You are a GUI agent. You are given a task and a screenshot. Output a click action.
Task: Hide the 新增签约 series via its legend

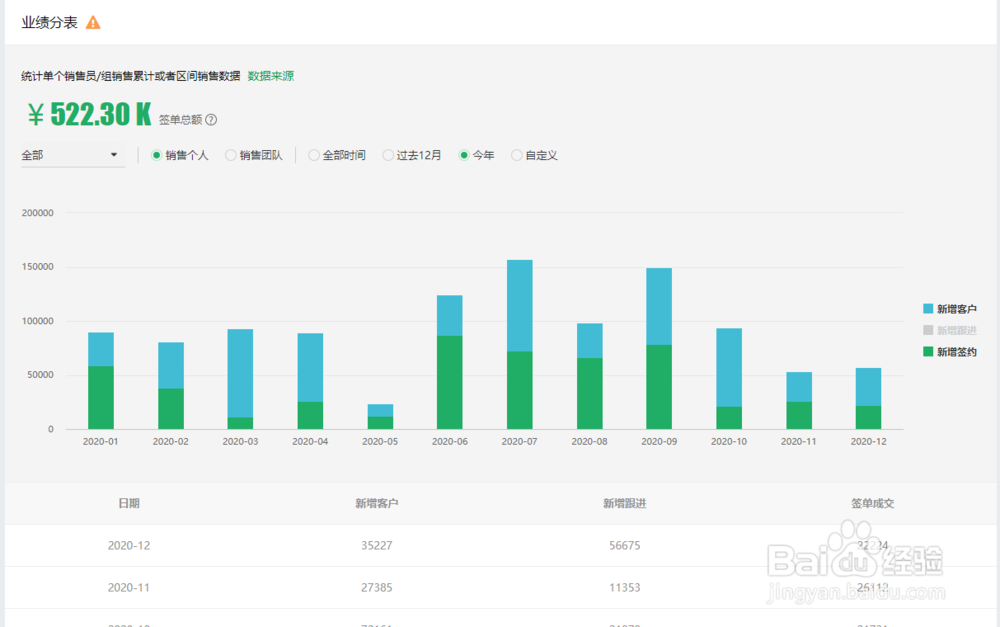959,351
